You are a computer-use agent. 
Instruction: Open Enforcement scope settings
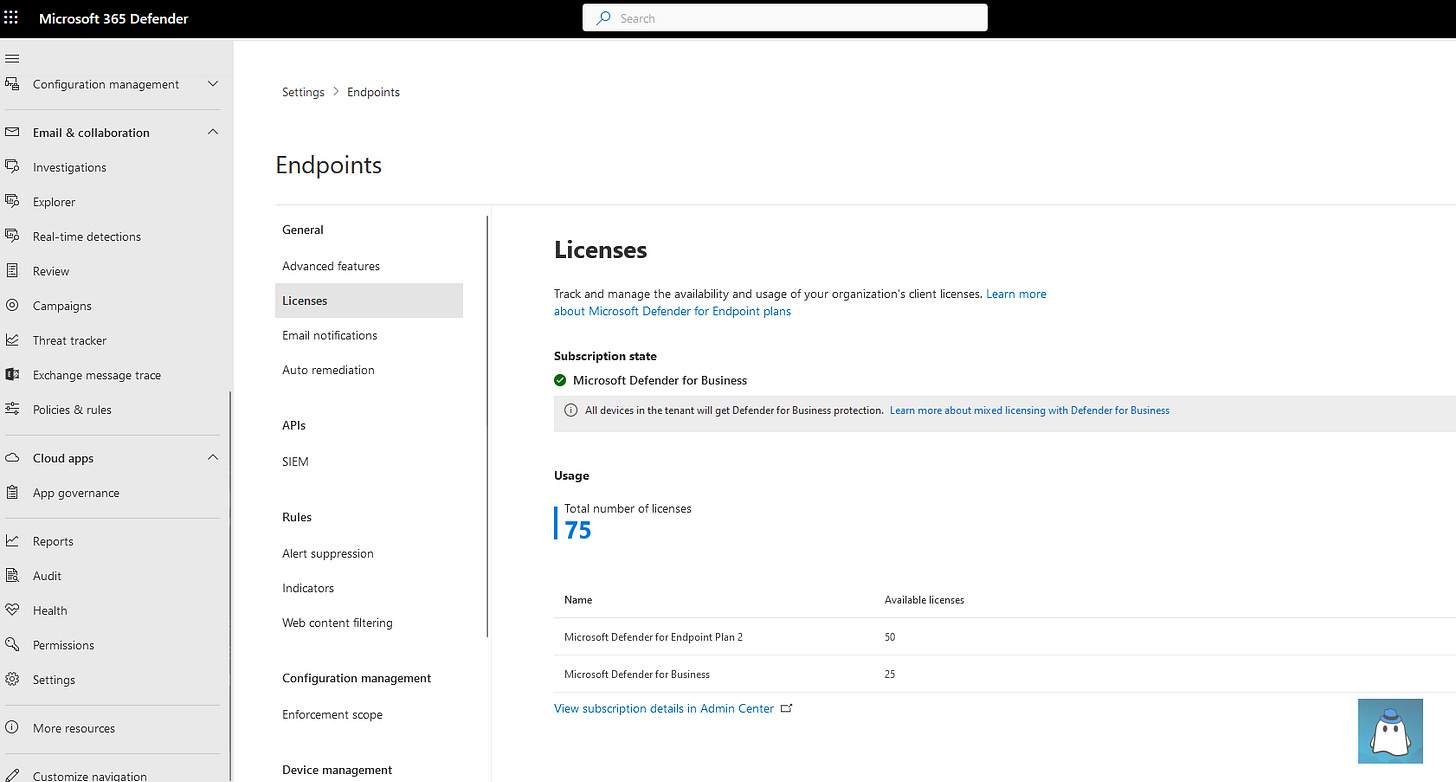click(332, 715)
